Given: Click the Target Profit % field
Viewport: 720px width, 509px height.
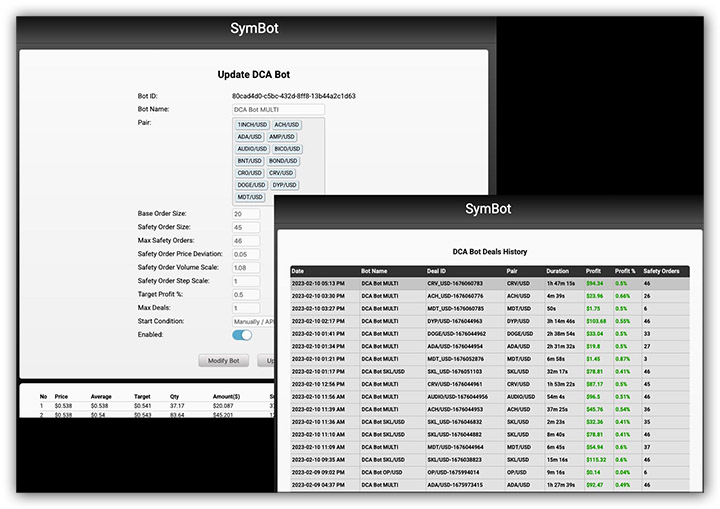Looking at the screenshot, I should tap(246, 294).
